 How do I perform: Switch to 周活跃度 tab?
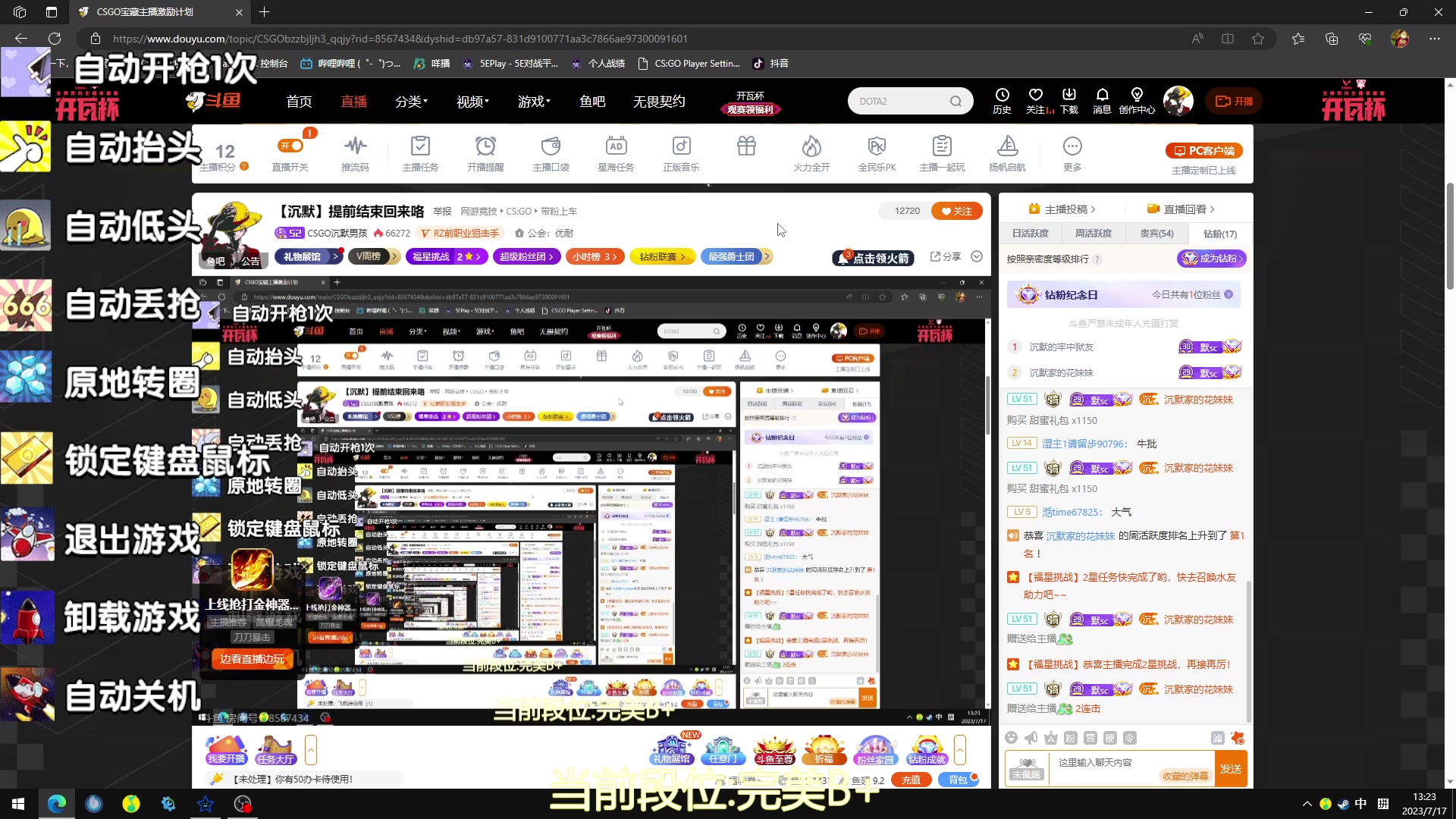click(1093, 234)
